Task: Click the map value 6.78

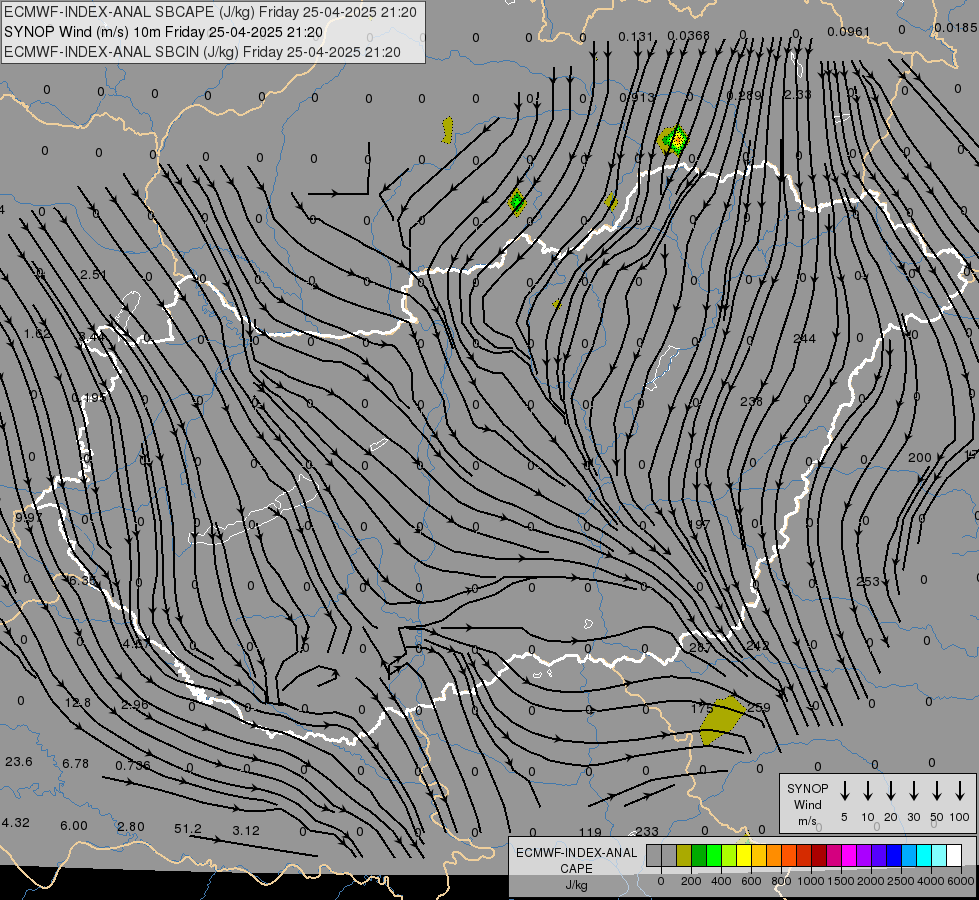Action: pos(76,763)
